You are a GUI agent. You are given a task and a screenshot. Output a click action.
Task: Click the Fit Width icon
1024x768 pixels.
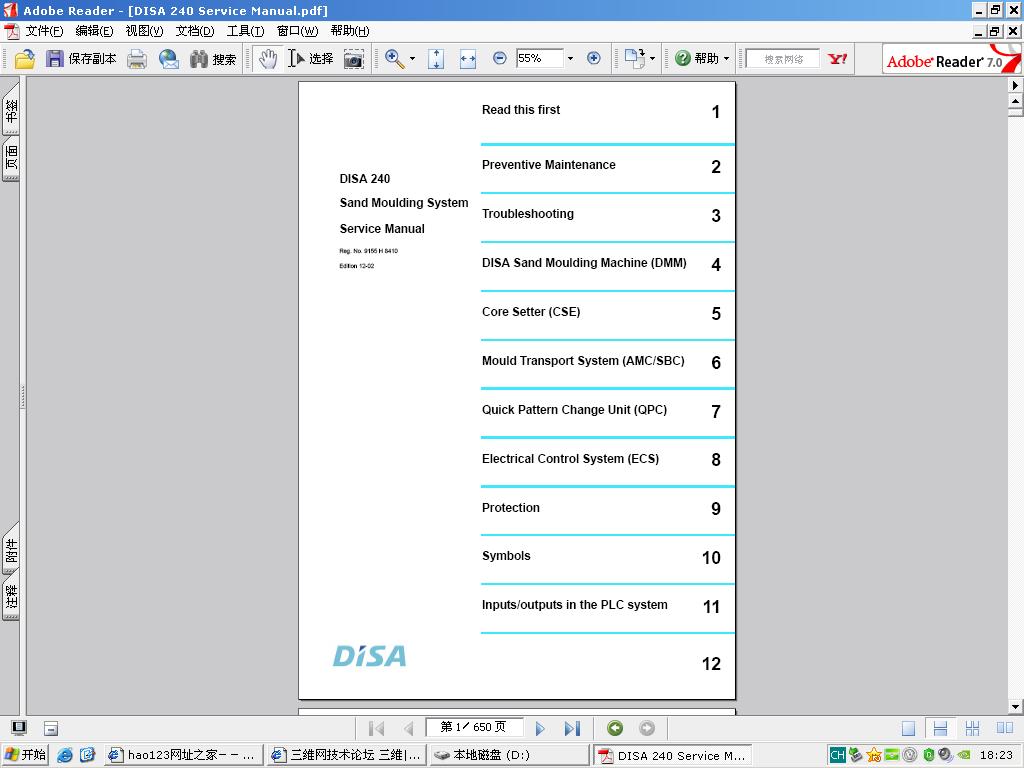[x=468, y=59]
